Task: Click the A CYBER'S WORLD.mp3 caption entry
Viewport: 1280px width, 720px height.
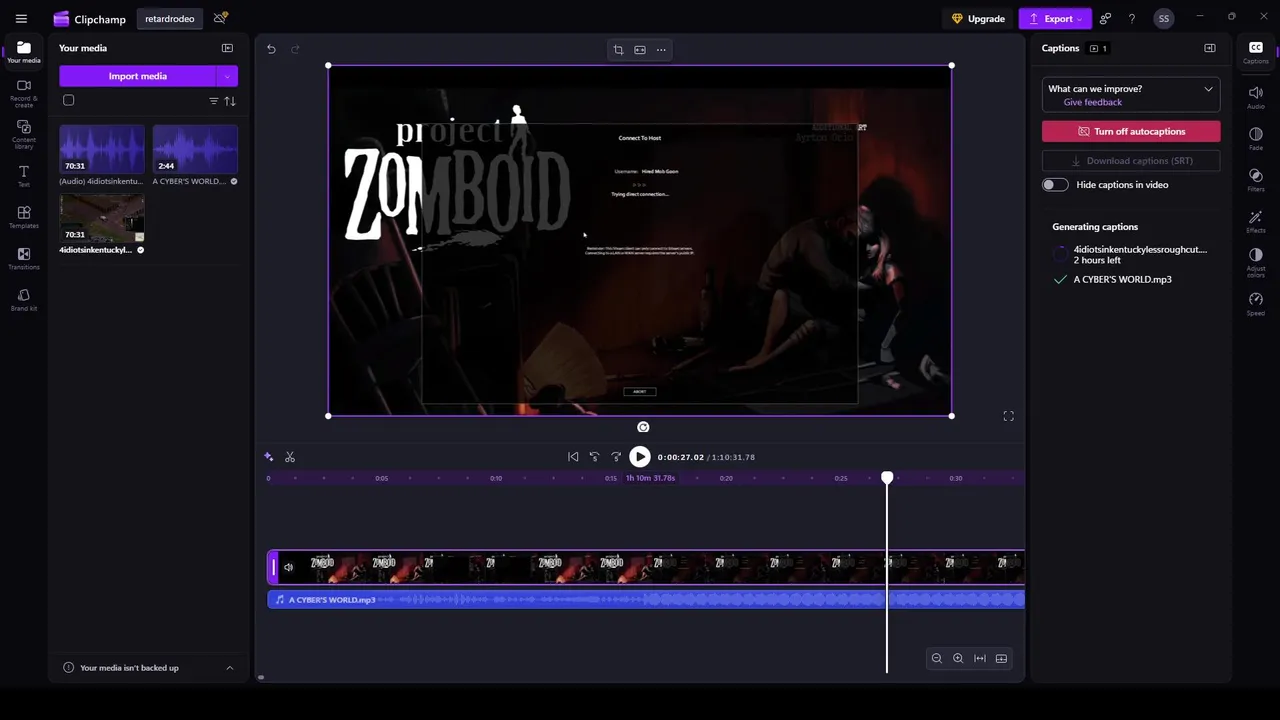Action: click(x=1122, y=280)
